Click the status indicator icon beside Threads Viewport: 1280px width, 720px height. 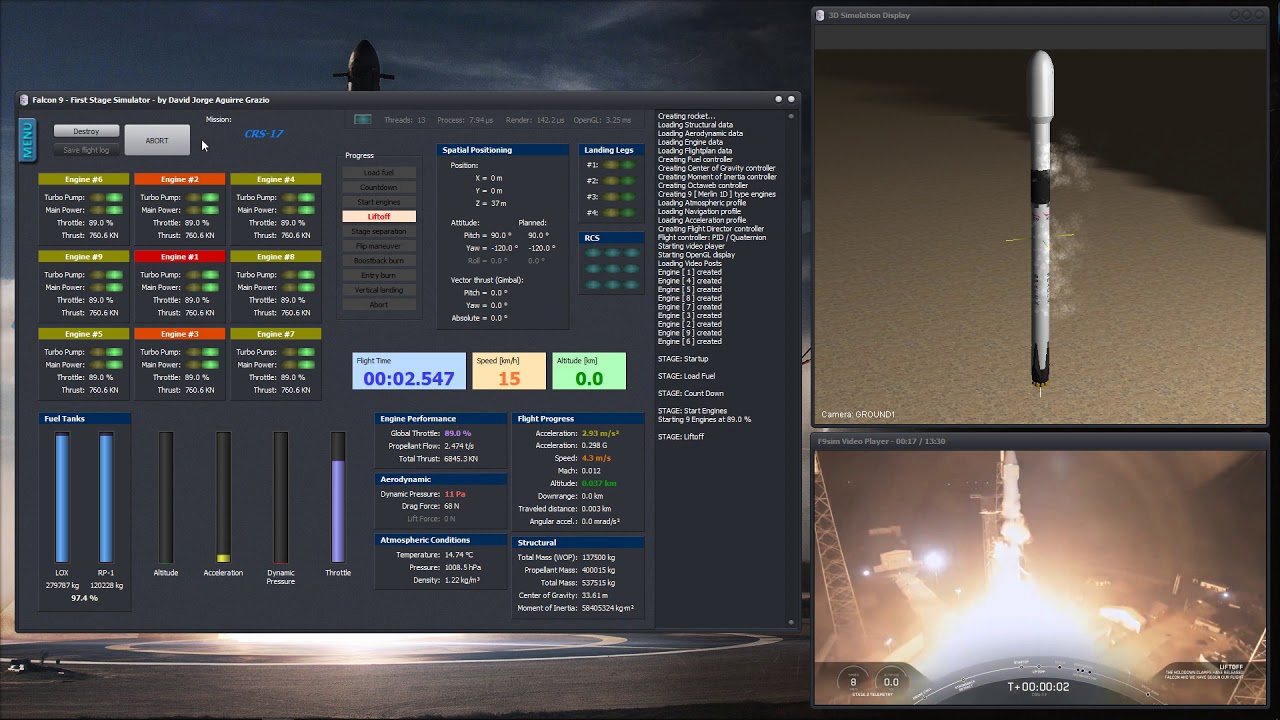362,120
